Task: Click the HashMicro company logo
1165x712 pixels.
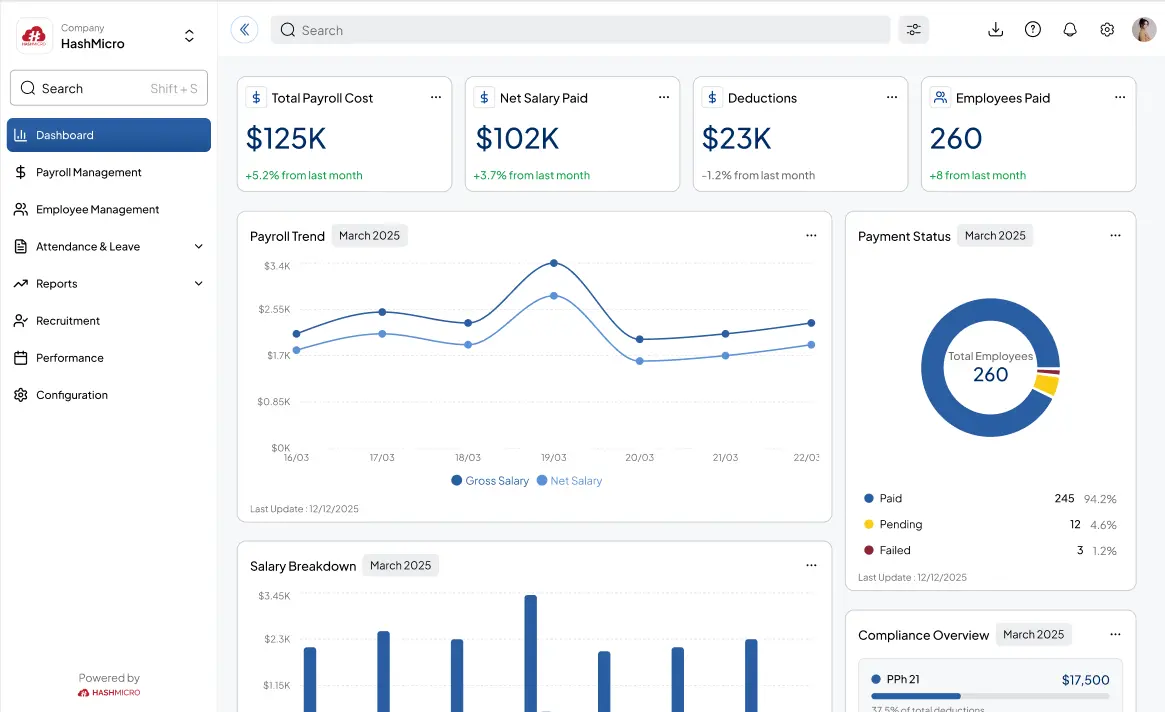Action: click(x=34, y=36)
